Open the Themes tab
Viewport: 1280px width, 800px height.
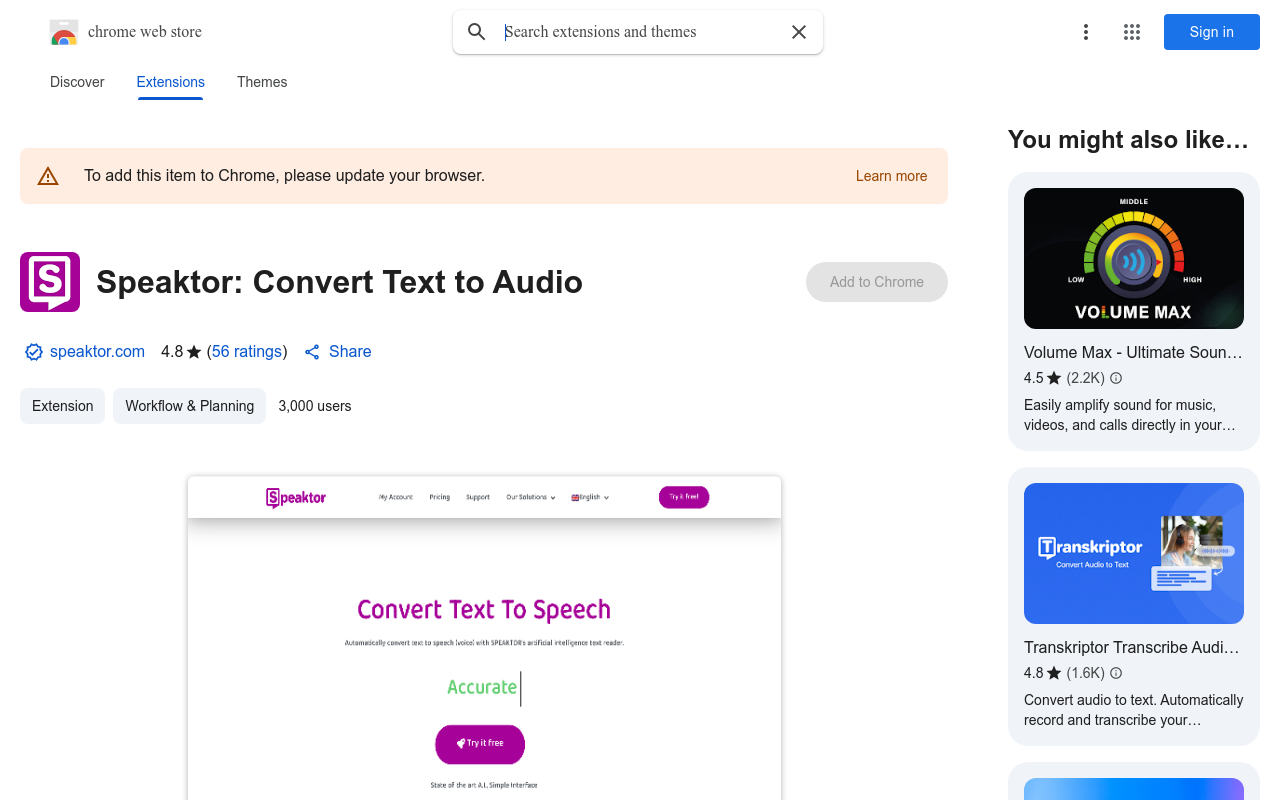[262, 82]
